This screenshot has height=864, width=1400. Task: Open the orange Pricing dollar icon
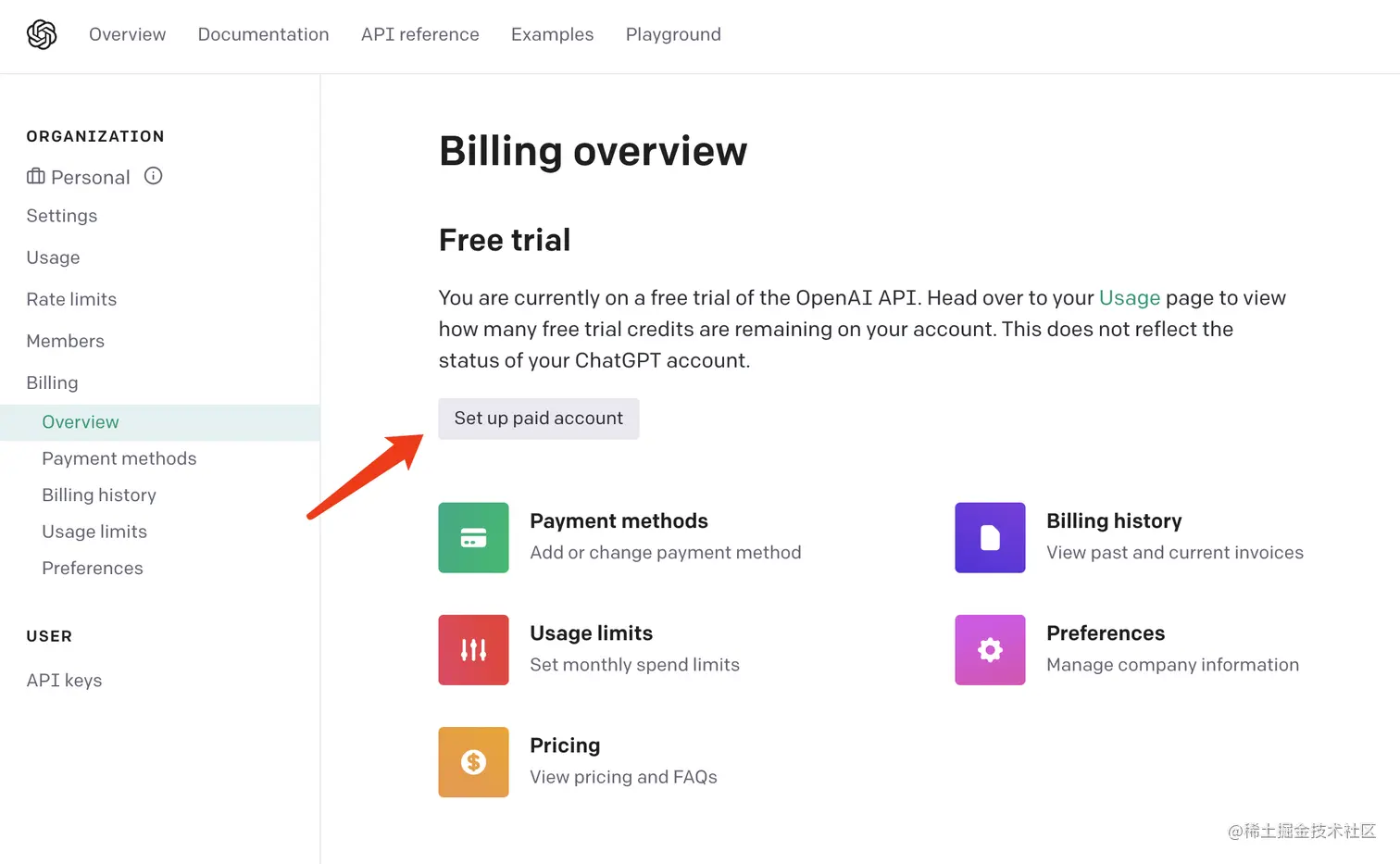point(473,762)
